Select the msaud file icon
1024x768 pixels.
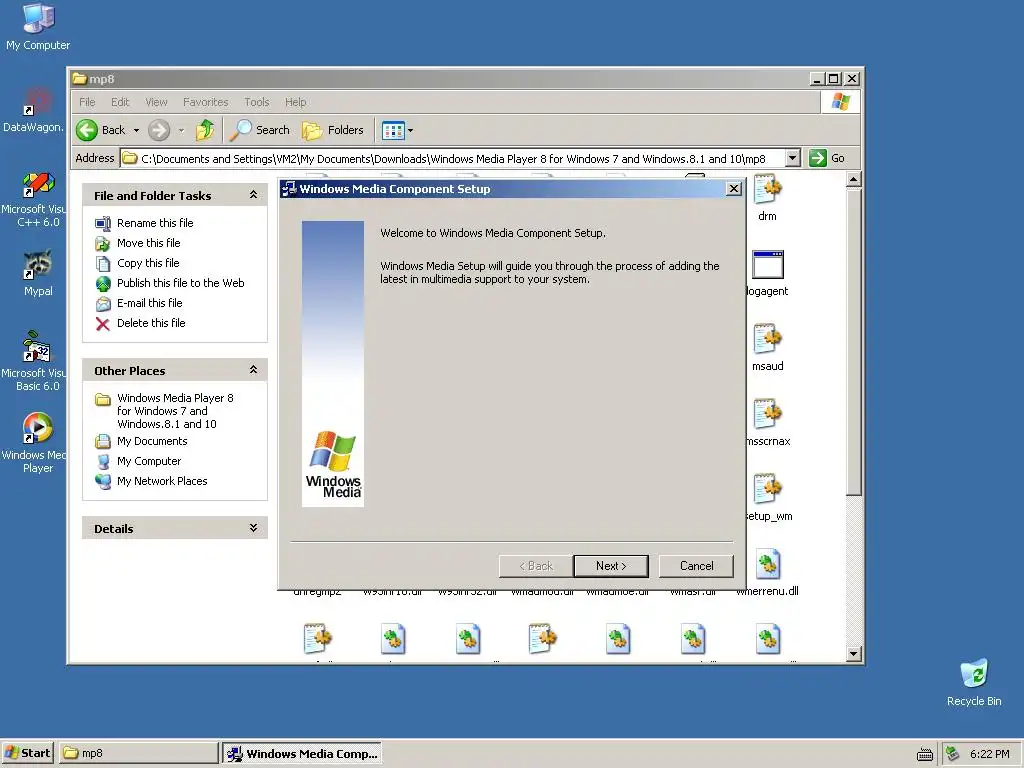click(x=767, y=347)
